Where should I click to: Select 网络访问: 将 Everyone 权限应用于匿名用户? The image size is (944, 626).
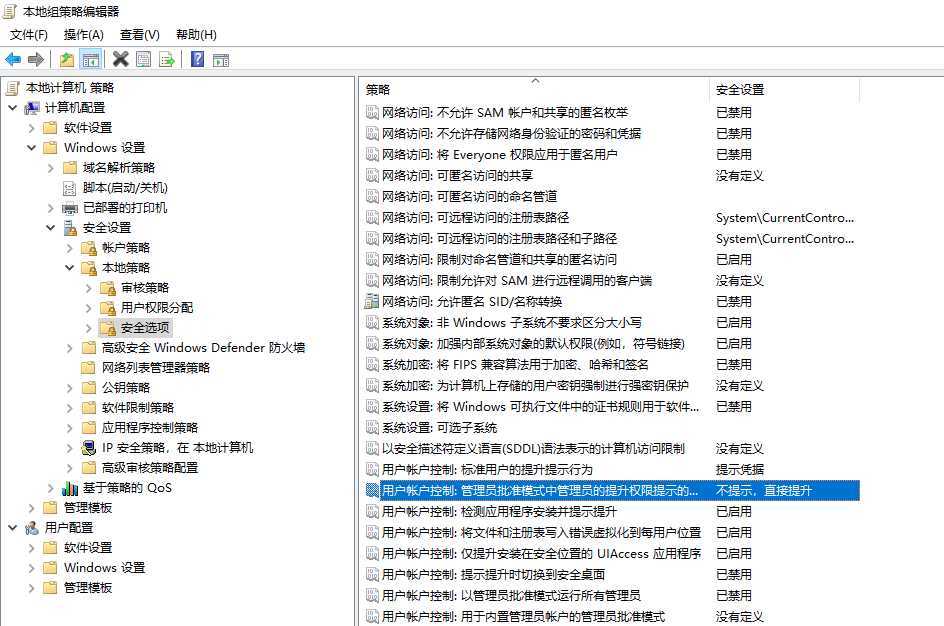point(500,155)
